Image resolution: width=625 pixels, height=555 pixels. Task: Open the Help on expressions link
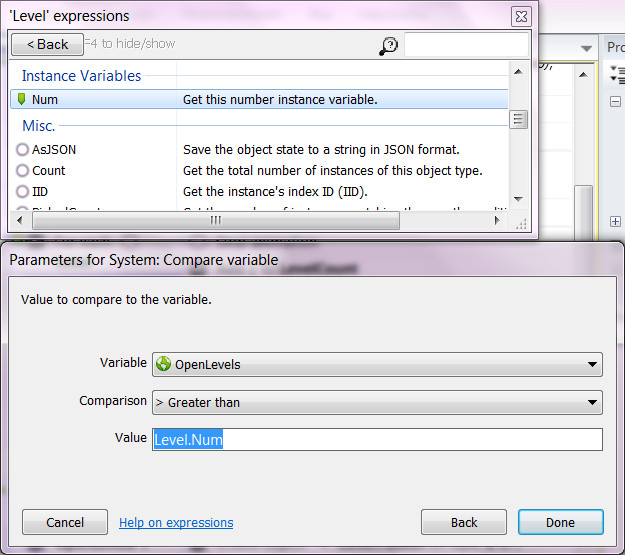(176, 522)
